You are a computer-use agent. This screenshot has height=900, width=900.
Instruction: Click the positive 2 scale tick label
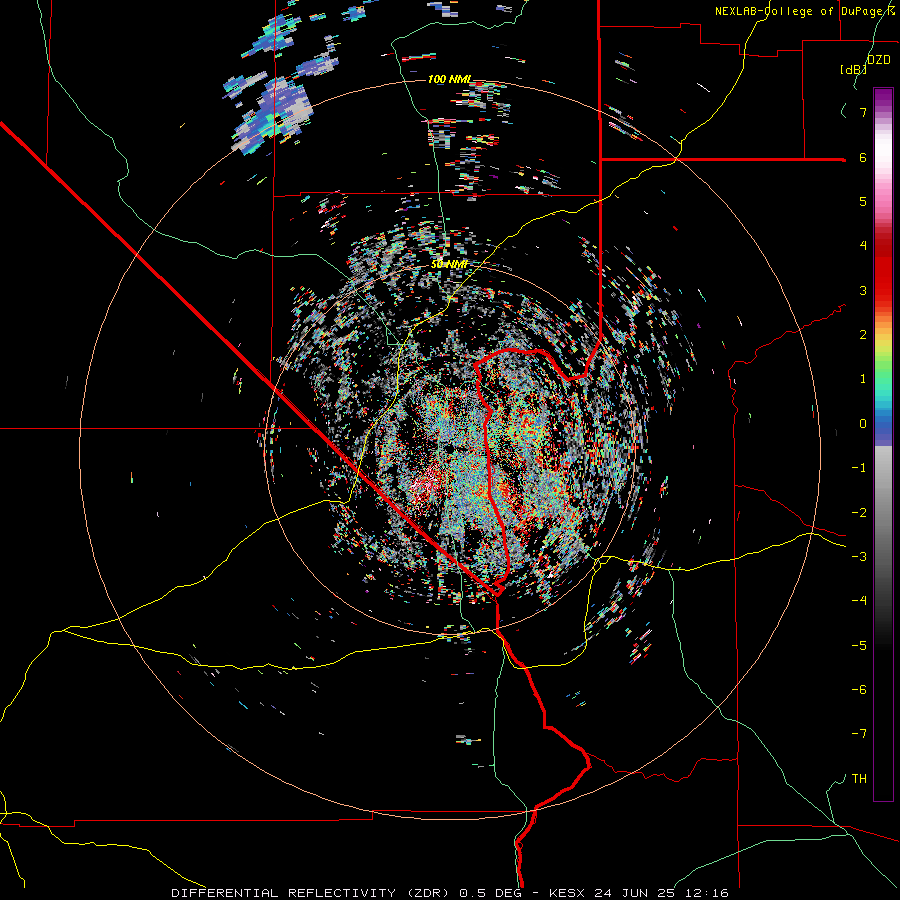pos(863,334)
